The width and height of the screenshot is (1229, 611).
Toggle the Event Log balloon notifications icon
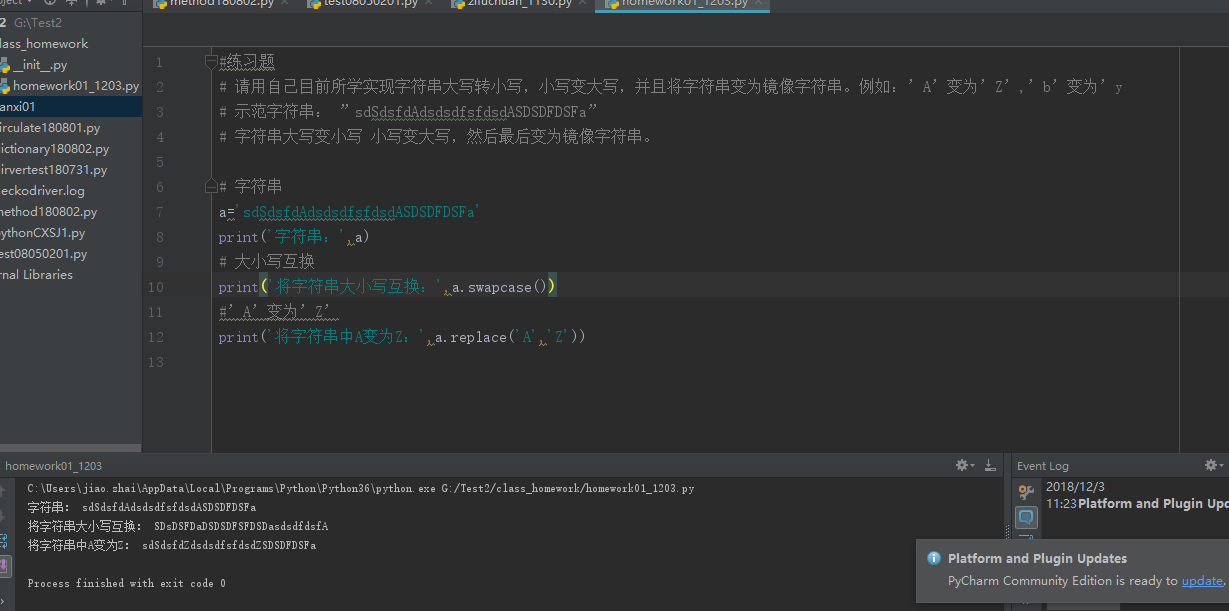click(1026, 517)
